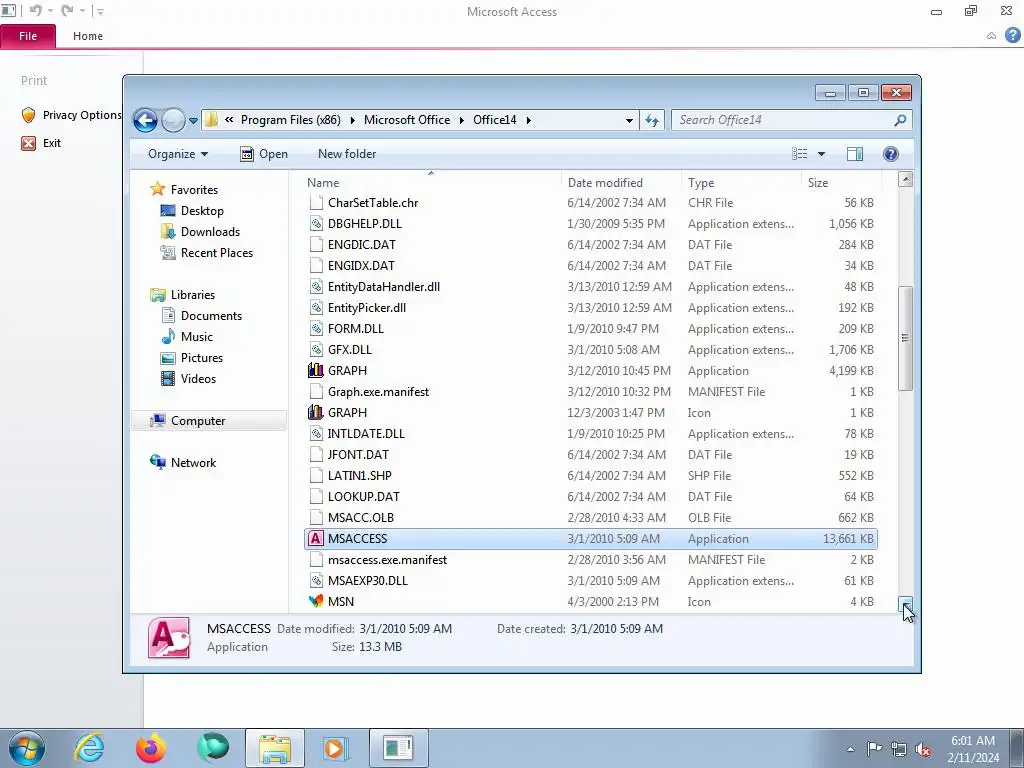The image size is (1024, 768).
Task: Click the Action Center flag tray icon
Action: tap(874, 749)
